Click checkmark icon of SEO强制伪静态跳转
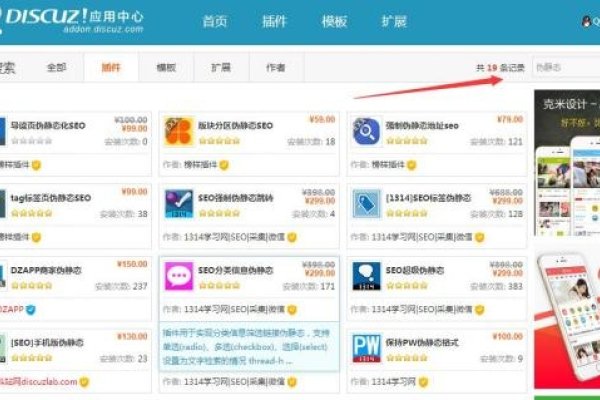The height and width of the screenshot is (400, 600). click(178, 204)
